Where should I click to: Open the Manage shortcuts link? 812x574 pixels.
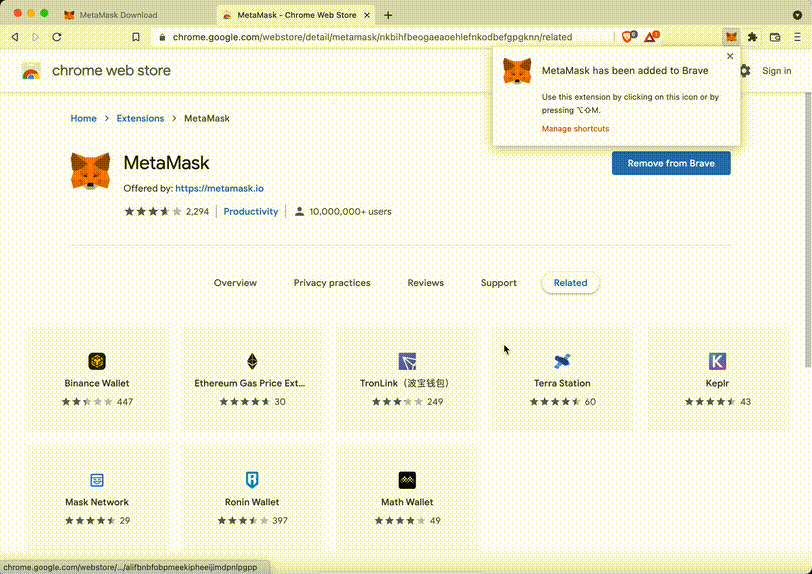(575, 128)
